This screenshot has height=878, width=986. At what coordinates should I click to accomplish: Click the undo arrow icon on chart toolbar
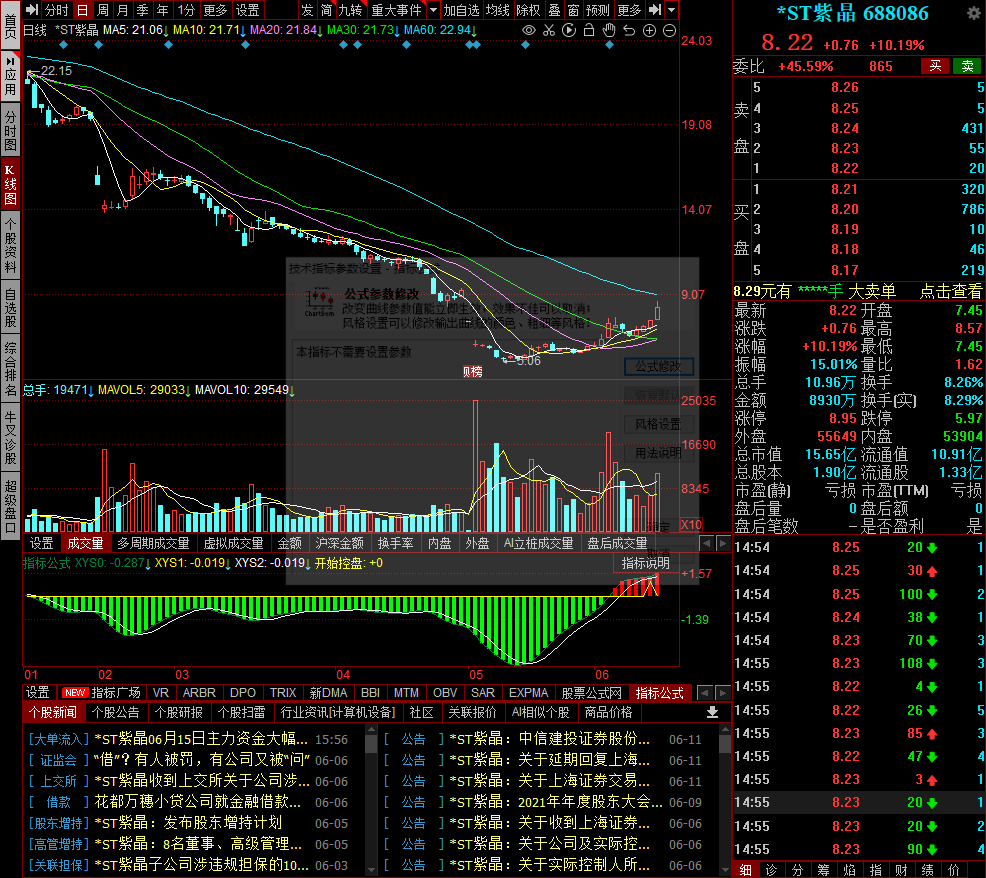629,30
